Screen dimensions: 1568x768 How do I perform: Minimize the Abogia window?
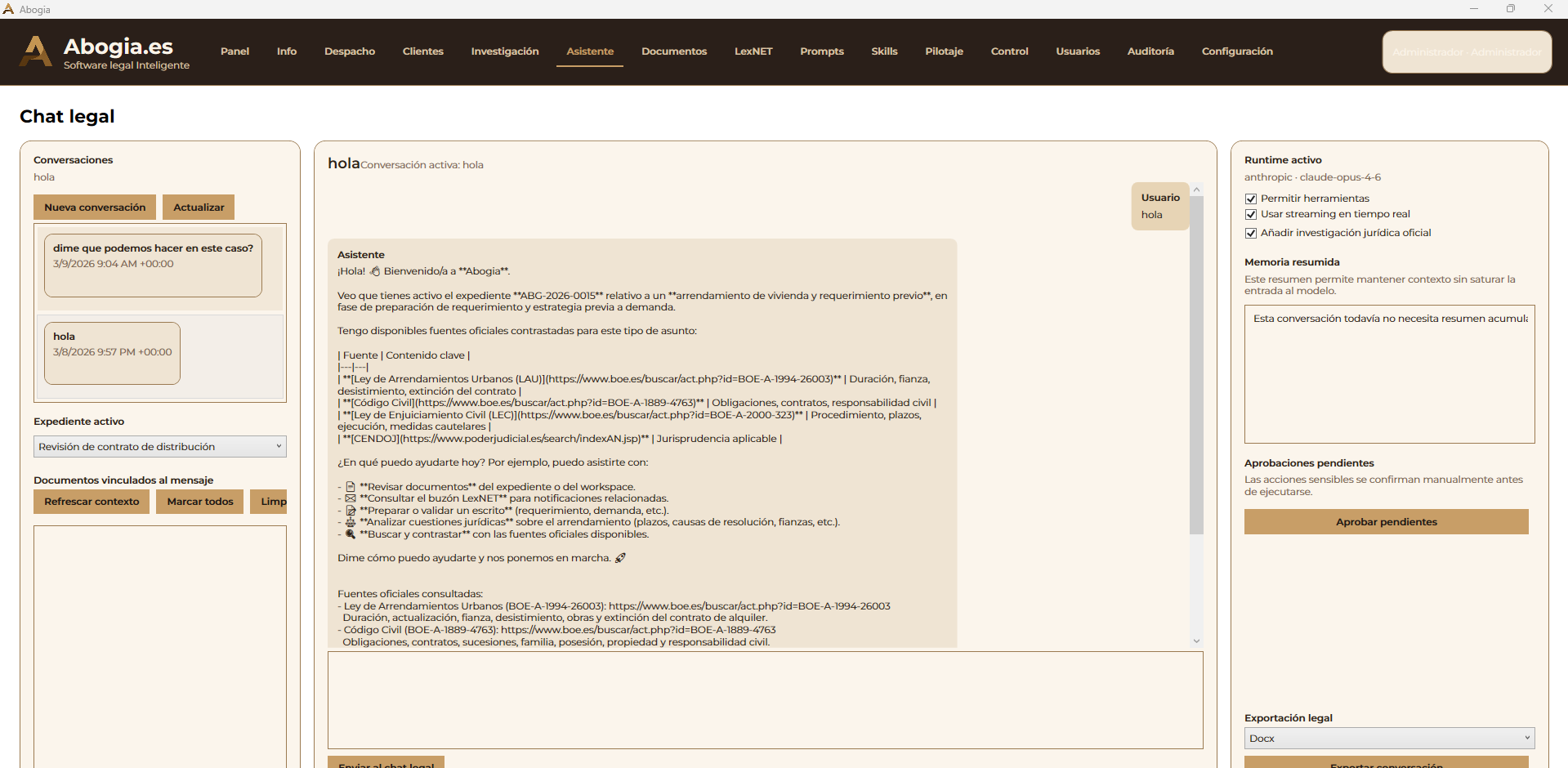click(1473, 9)
